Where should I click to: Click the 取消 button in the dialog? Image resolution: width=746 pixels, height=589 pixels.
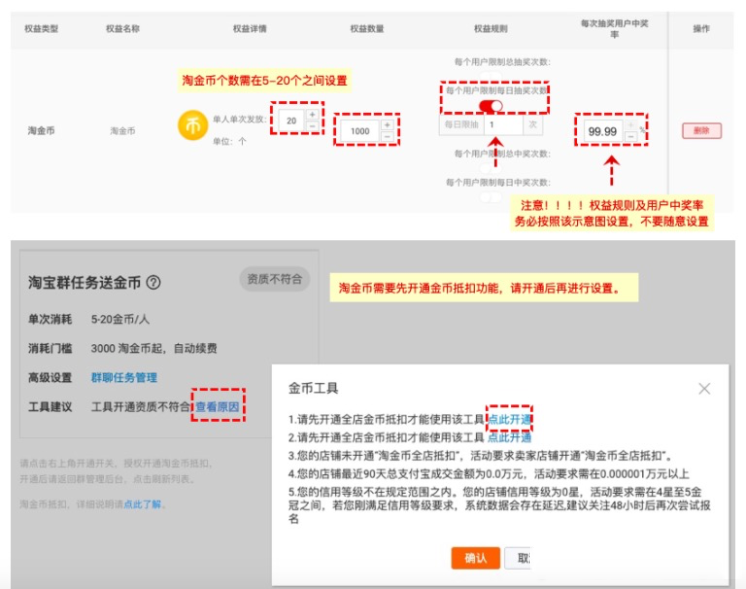pyautogui.click(x=519, y=558)
